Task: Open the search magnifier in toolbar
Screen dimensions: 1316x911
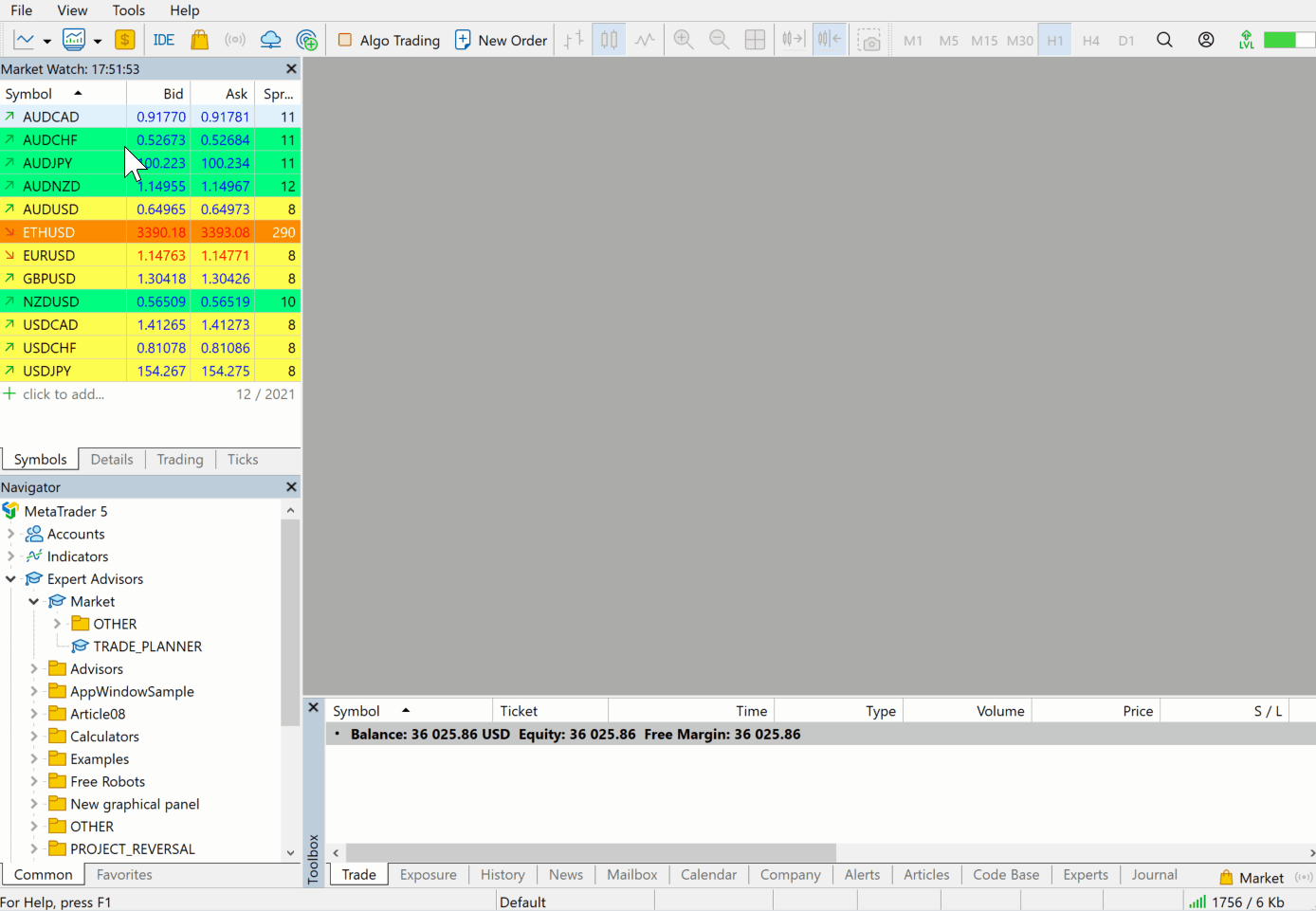Action: (x=1164, y=40)
